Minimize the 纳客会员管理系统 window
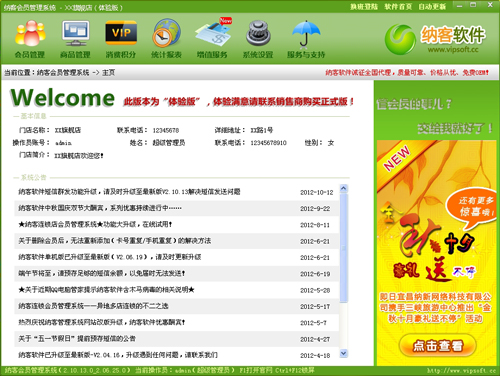500x376 pixels. click(460, 5)
